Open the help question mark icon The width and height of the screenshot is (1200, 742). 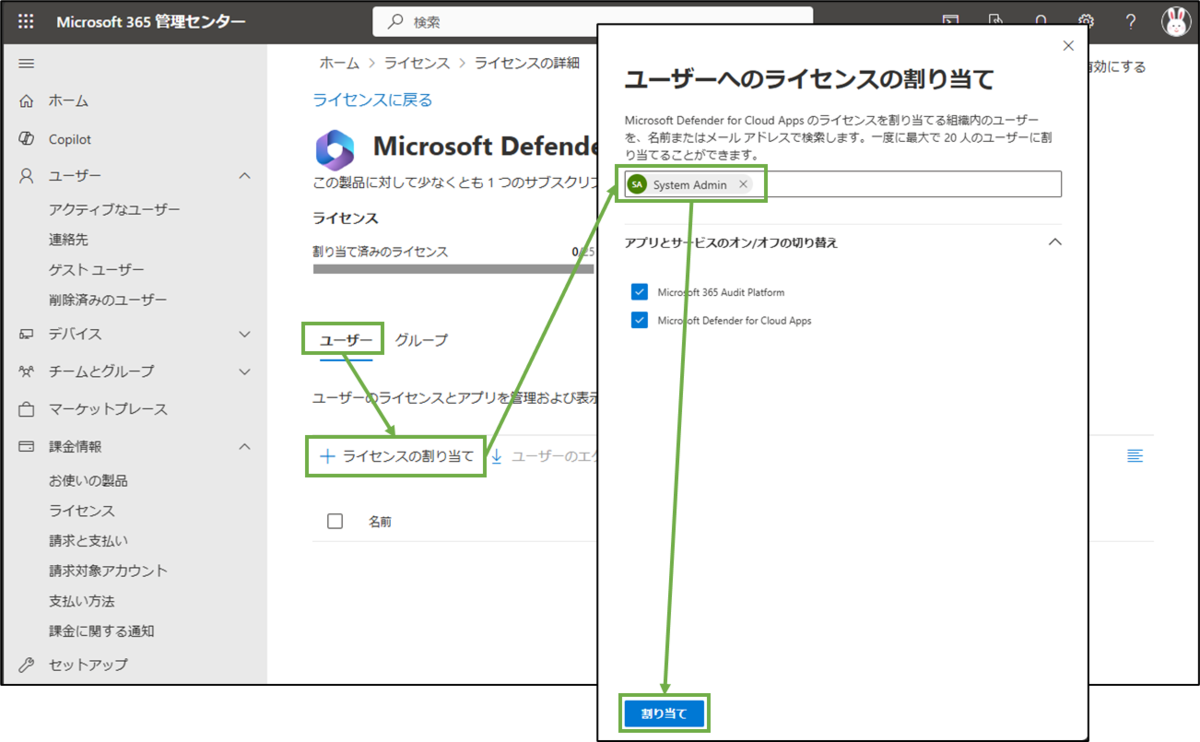pyautogui.click(x=1131, y=22)
